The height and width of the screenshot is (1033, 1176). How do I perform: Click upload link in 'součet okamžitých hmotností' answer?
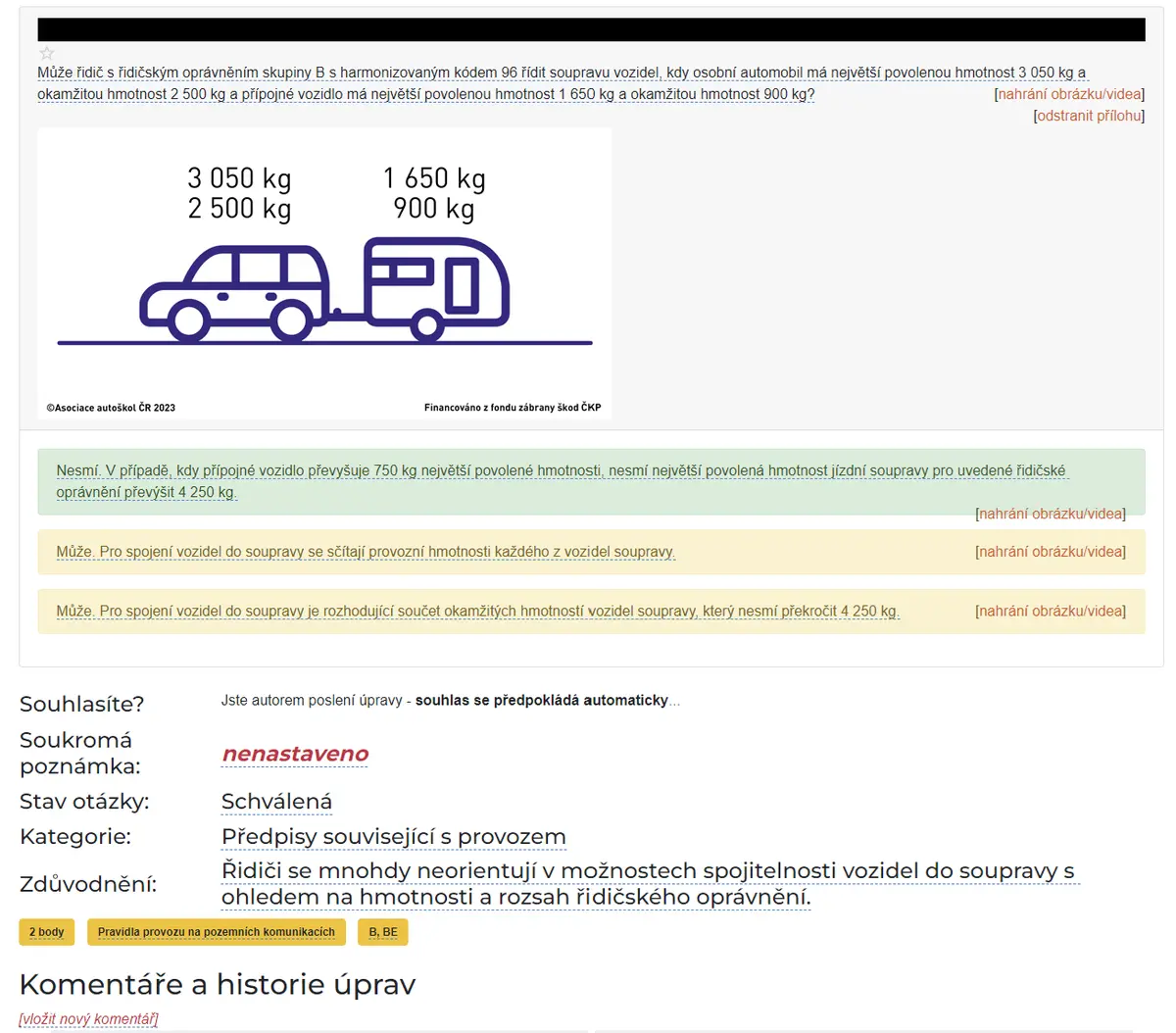coord(1050,611)
